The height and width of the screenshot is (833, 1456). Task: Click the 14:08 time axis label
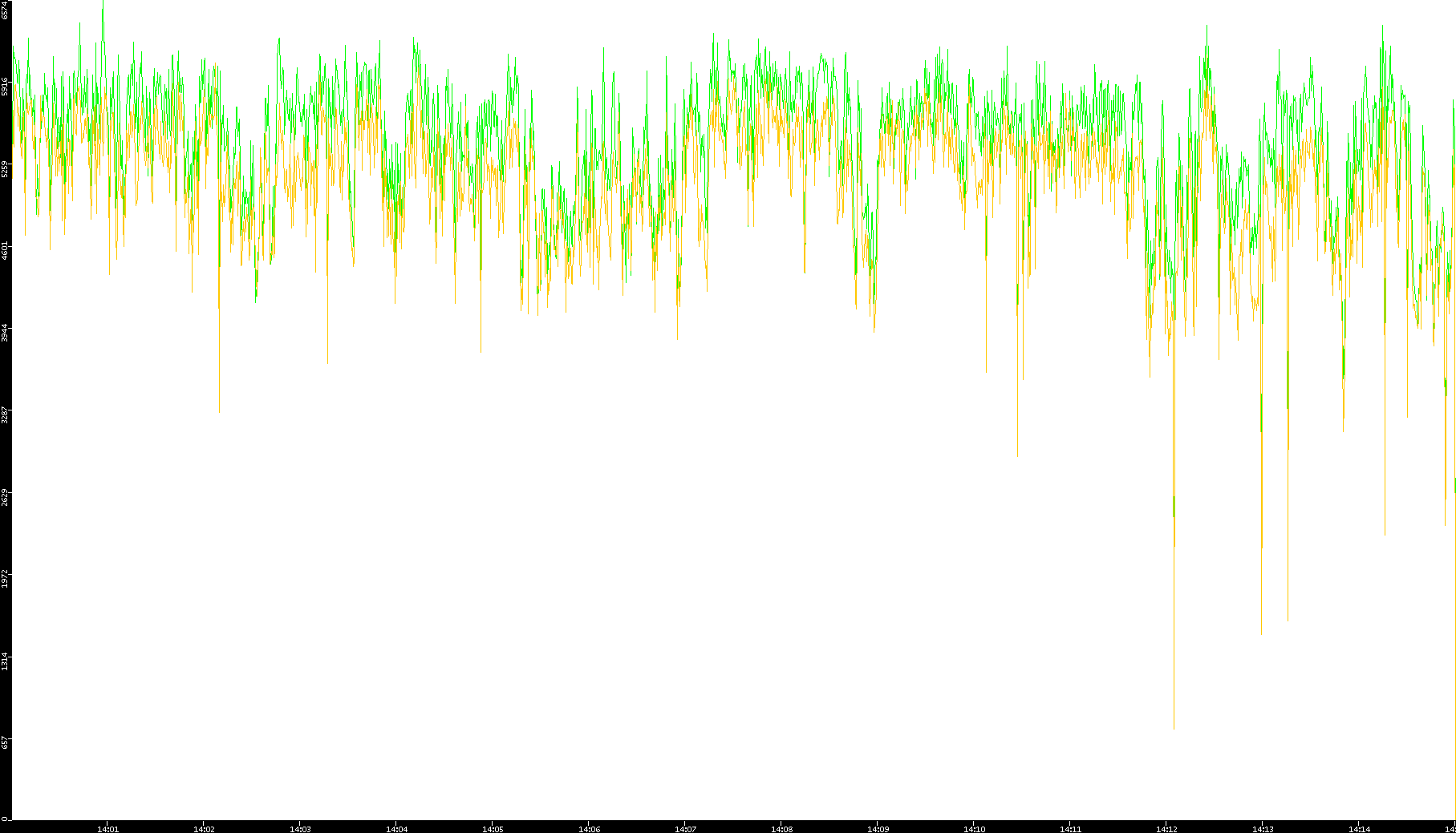click(781, 829)
